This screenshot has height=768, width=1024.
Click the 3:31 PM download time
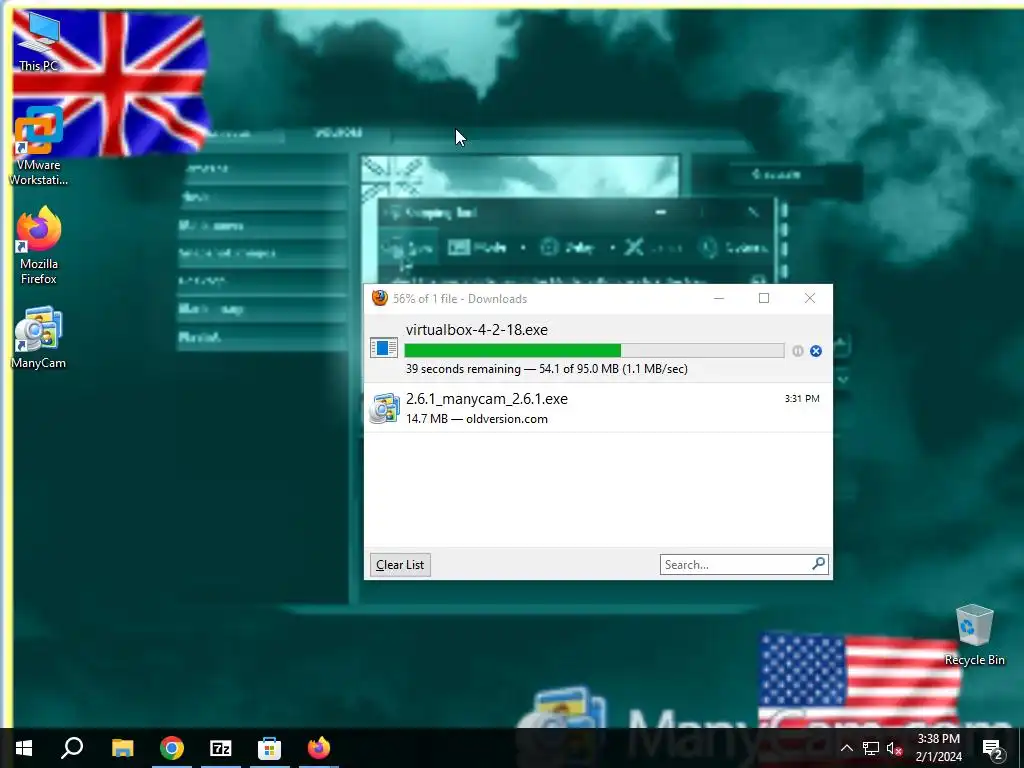802,398
